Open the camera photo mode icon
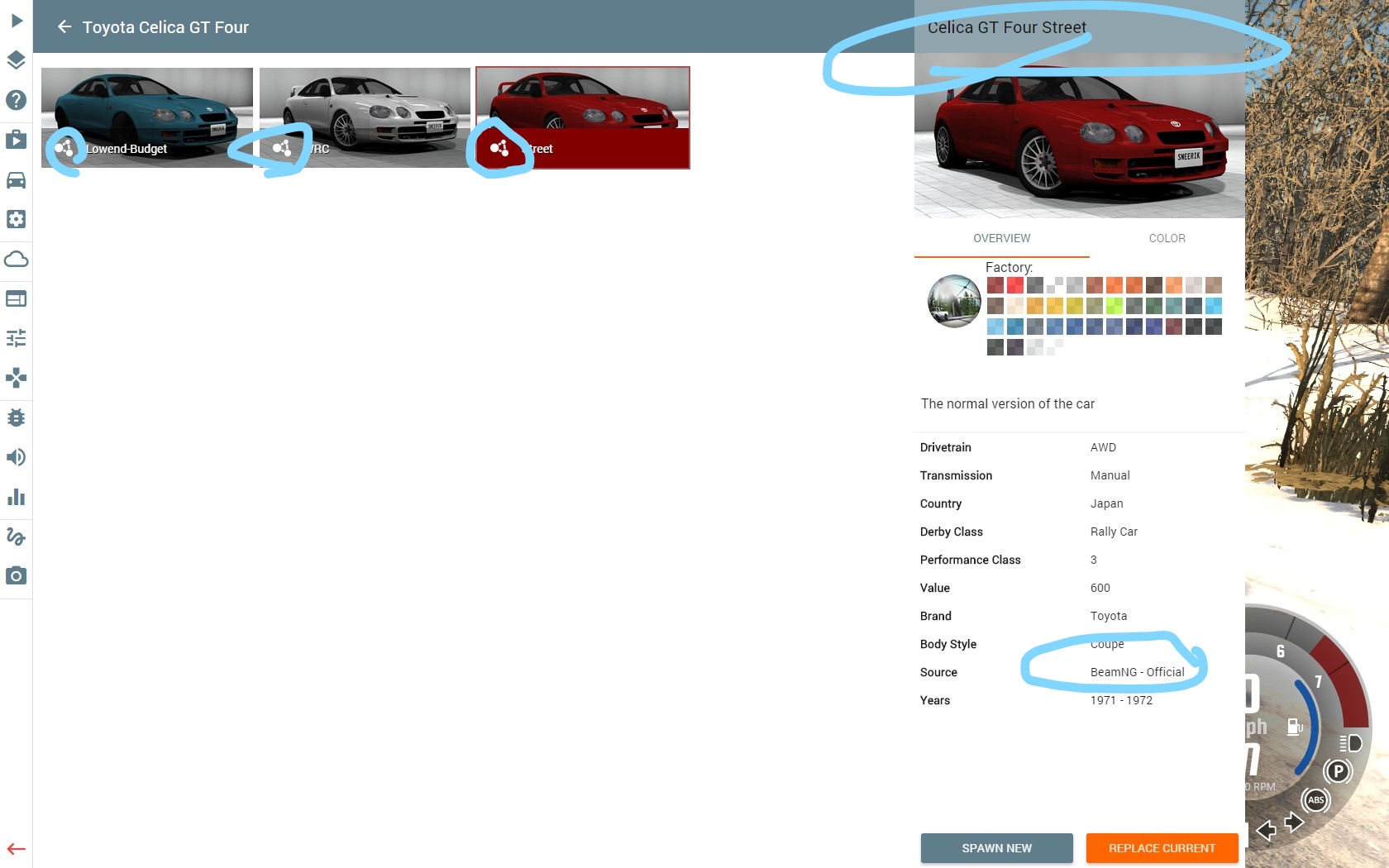 coord(16,576)
